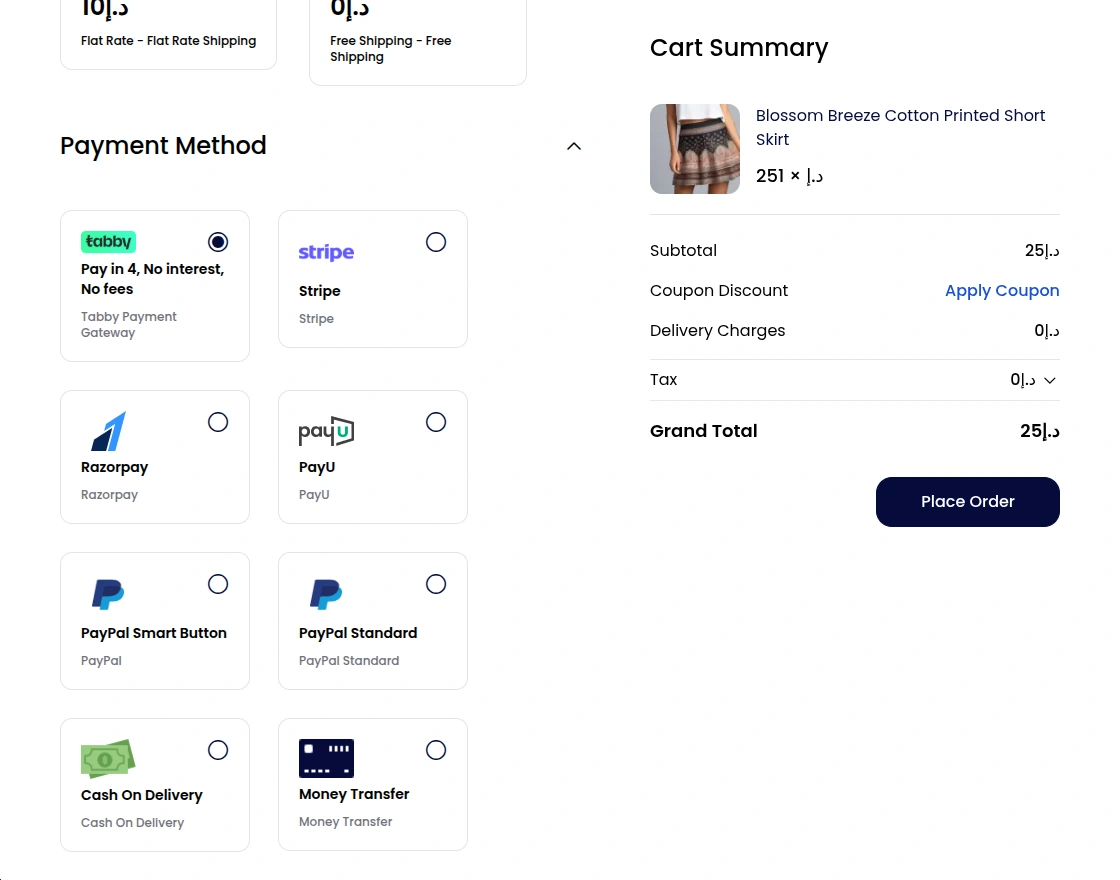This screenshot has width=1120, height=880.
Task: Click the PayPal Standard logo
Action: coord(326,594)
